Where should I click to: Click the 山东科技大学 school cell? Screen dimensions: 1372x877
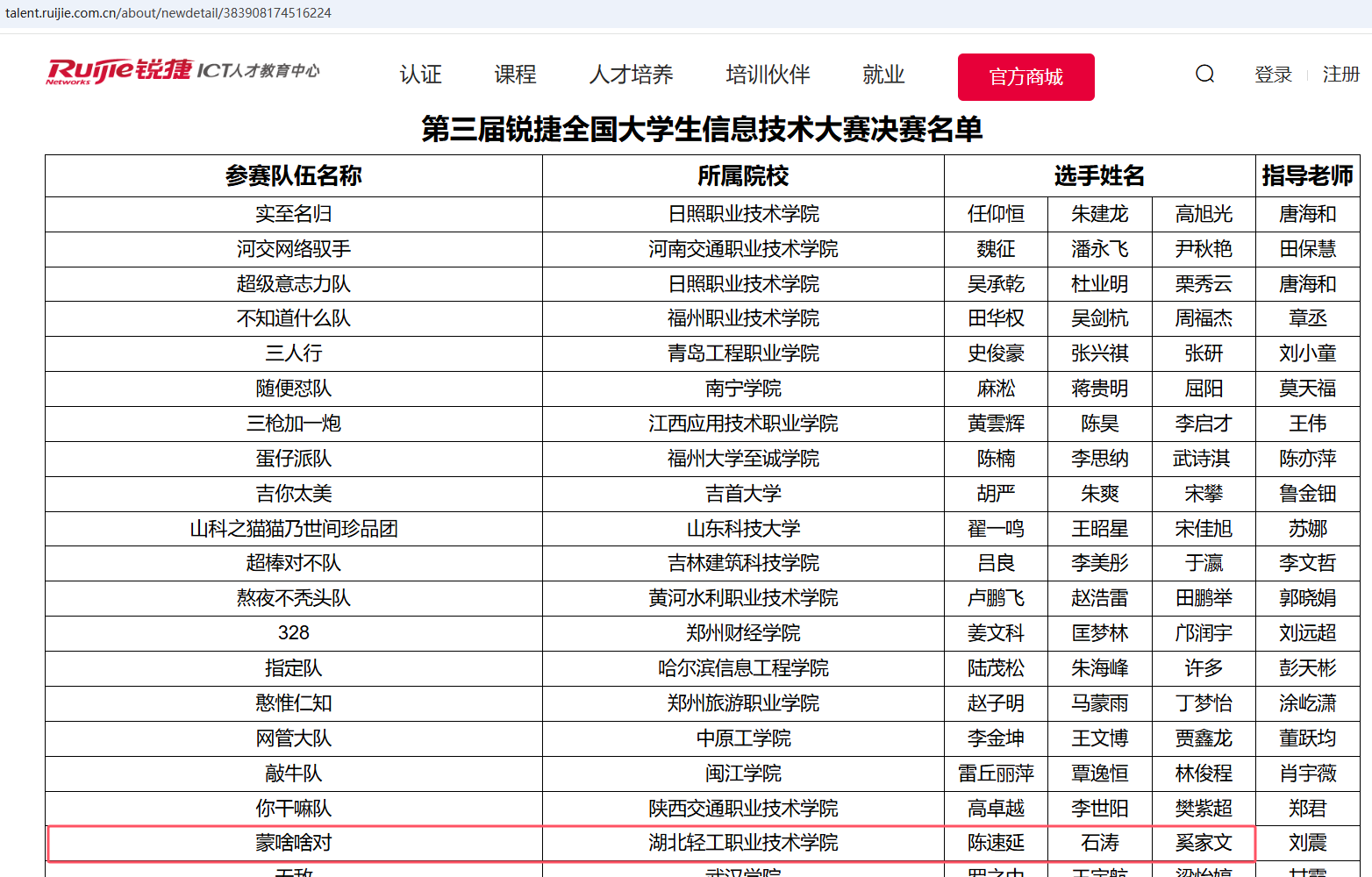743,529
